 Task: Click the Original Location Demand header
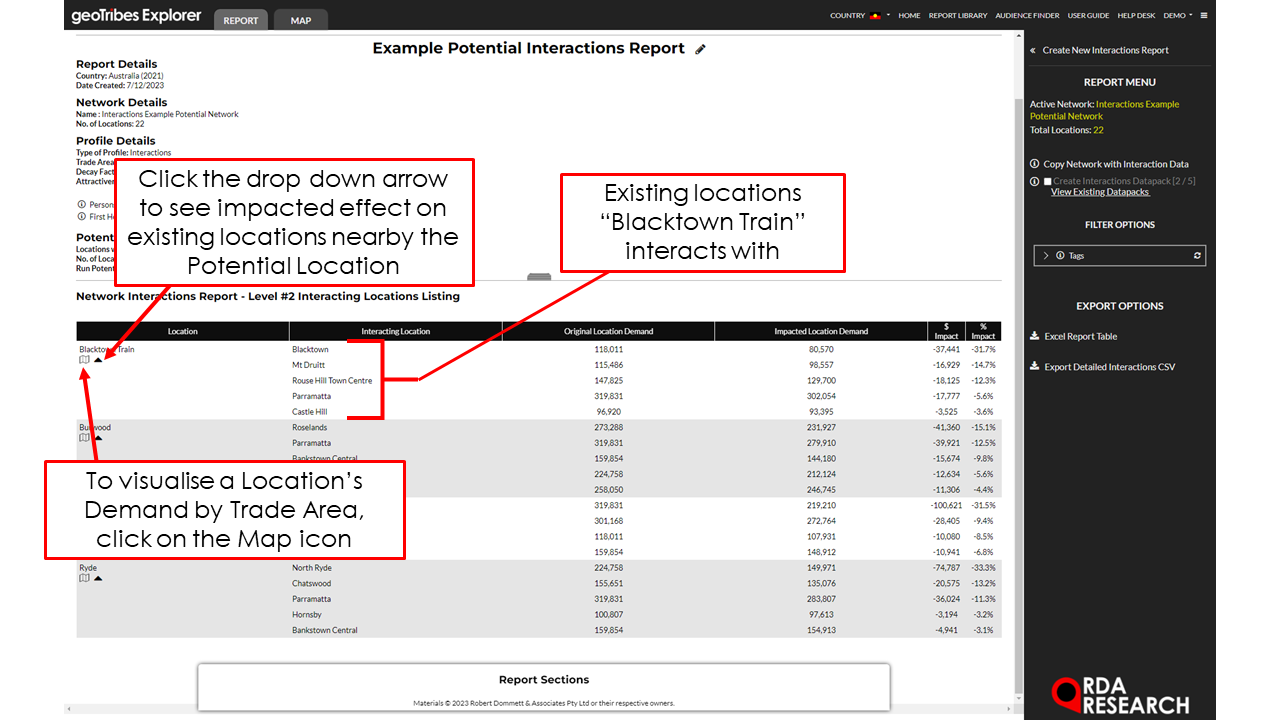click(608, 331)
